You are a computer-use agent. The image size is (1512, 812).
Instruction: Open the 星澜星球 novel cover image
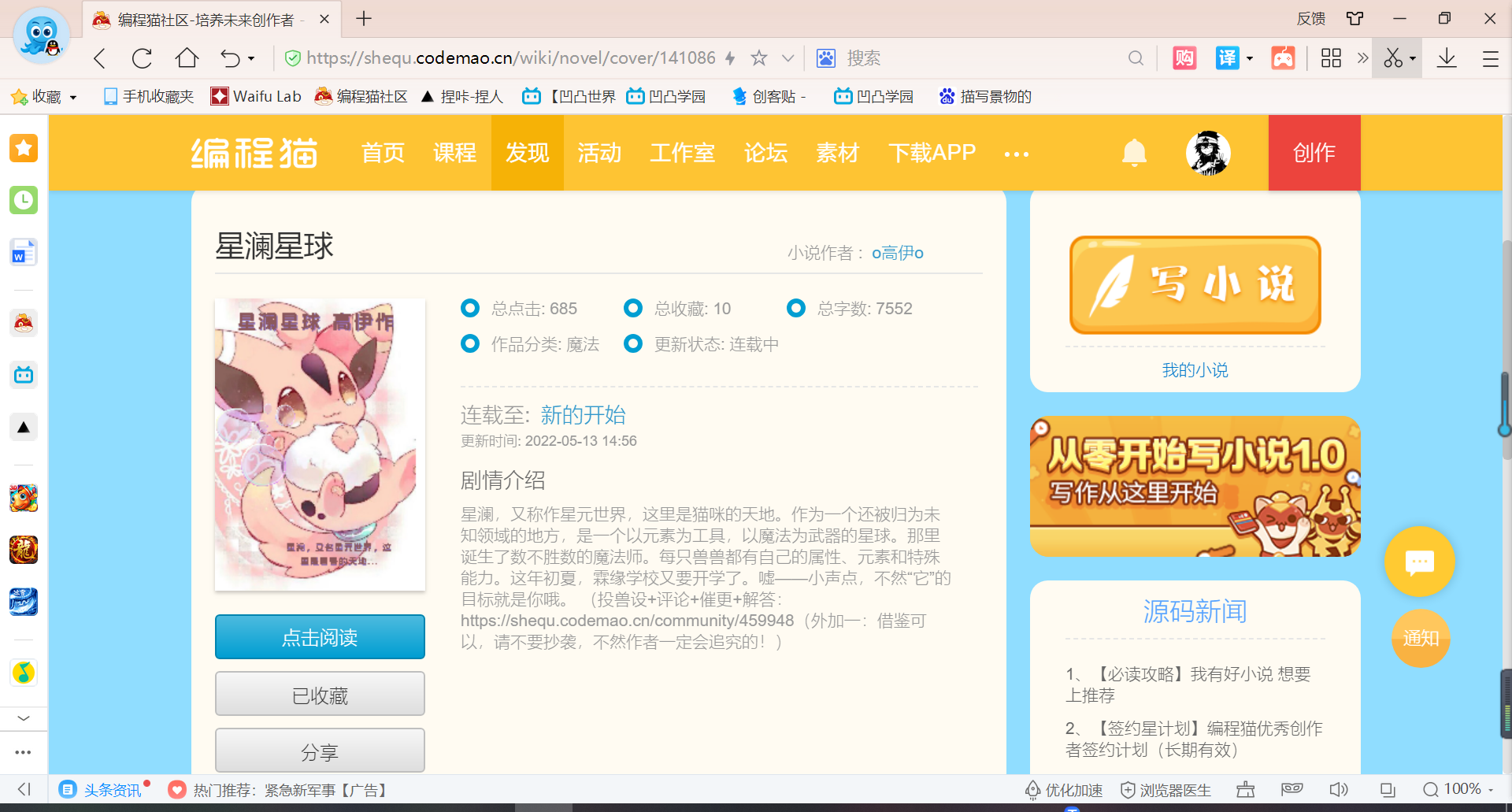click(x=320, y=444)
